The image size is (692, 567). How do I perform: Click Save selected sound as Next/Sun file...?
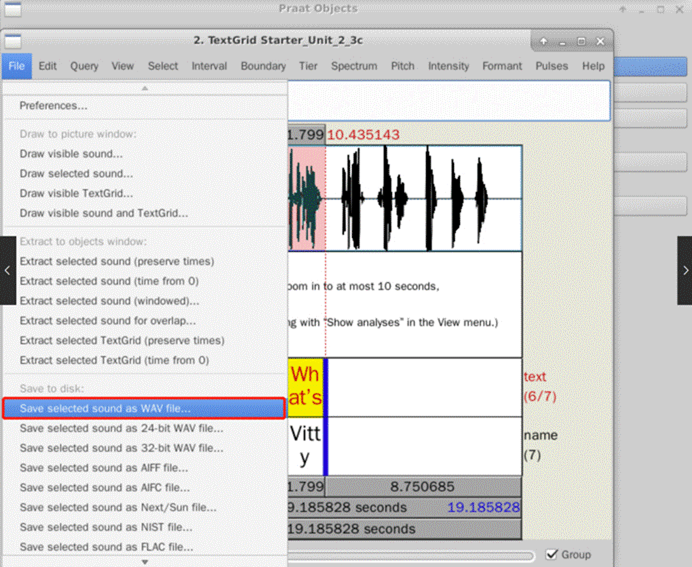coord(145,508)
